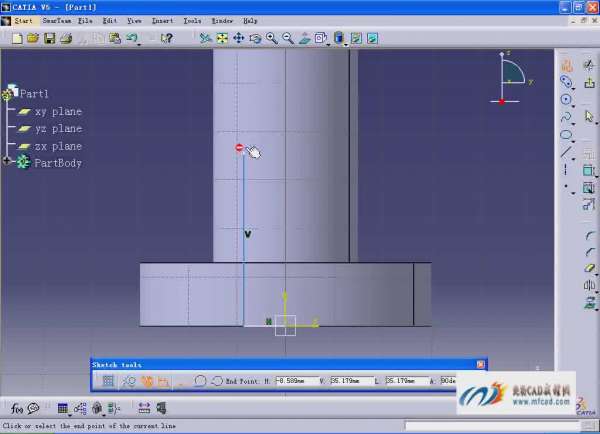Close the Sketch tools toolbar
The height and width of the screenshot is (434, 600).
point(481,365)
